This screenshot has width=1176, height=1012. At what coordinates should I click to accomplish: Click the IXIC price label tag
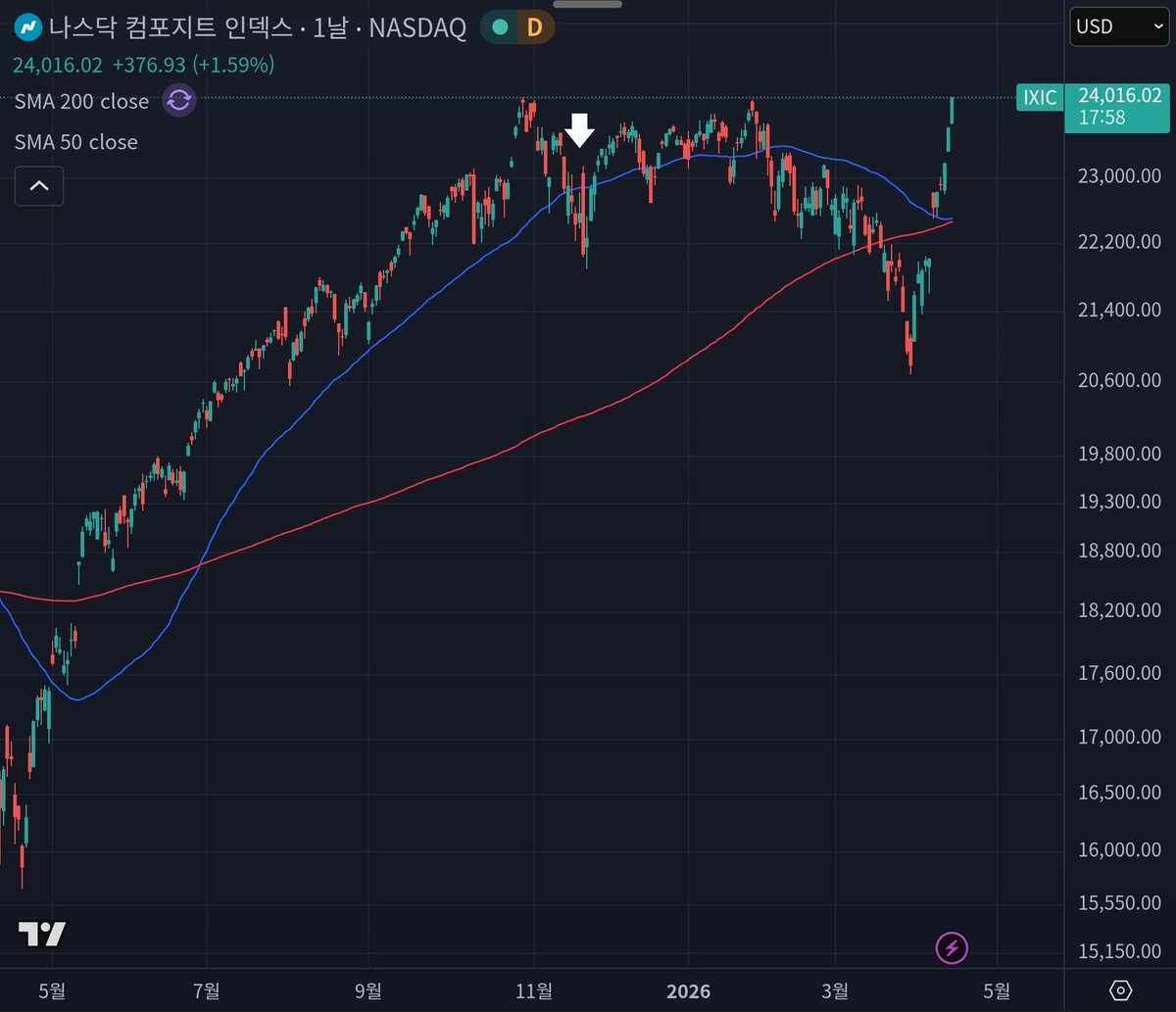(x=1040, y=97)
